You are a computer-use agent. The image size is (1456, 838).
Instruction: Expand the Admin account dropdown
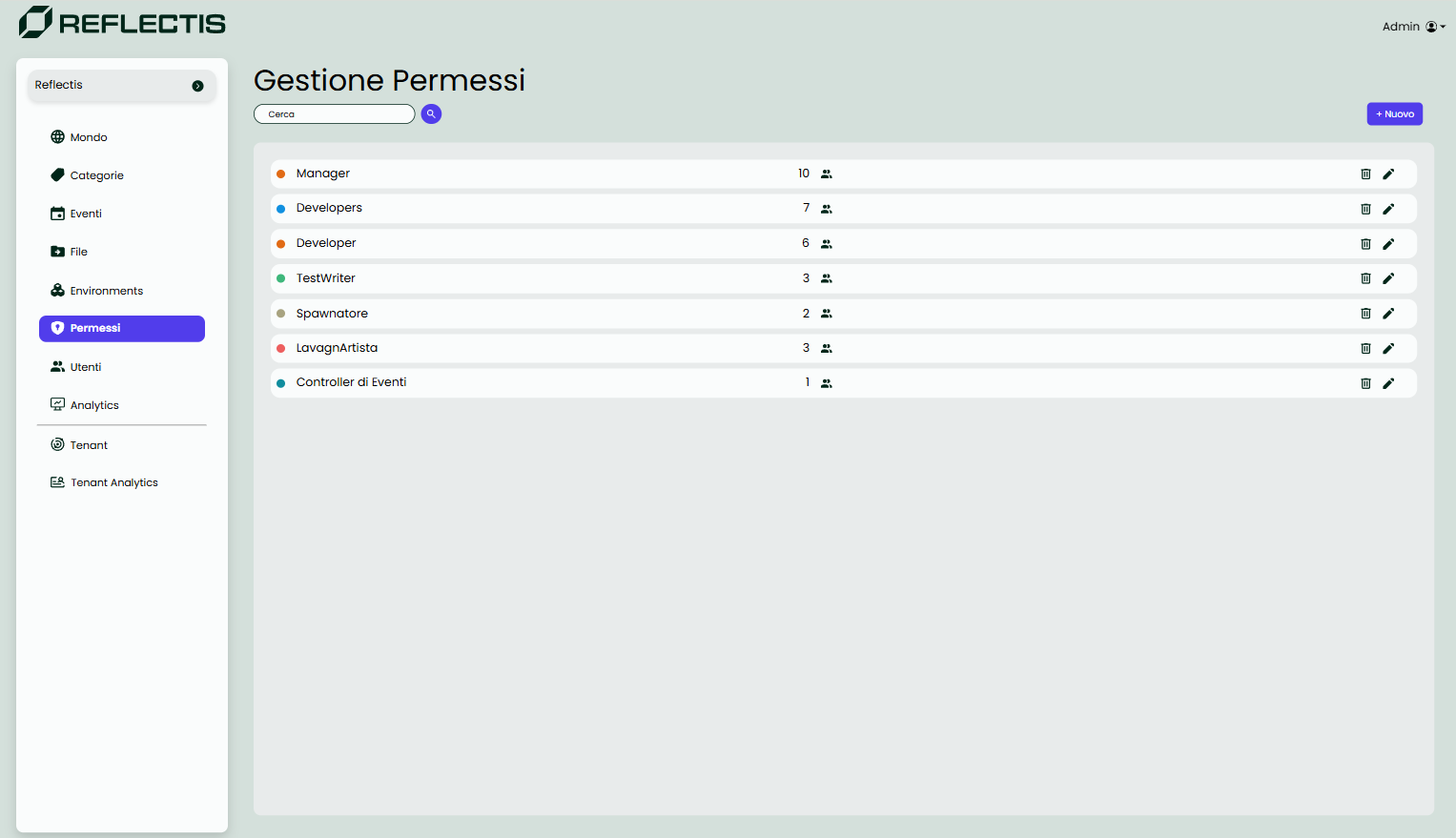(x=1414, y=26)
